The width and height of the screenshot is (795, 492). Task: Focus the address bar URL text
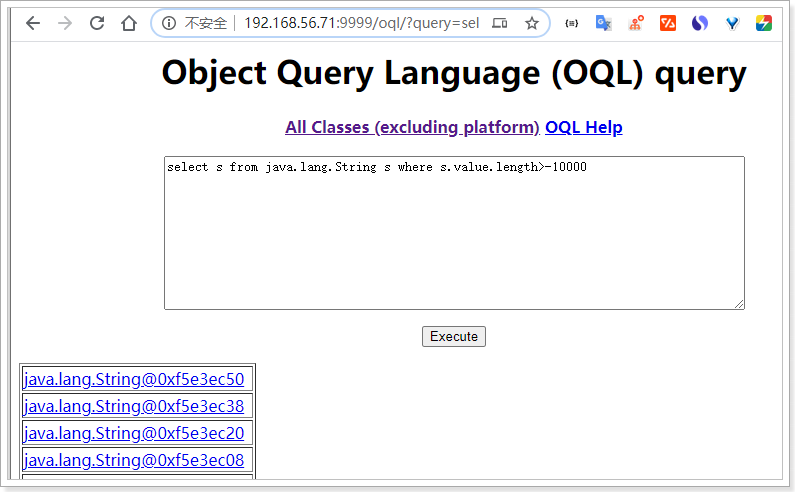[x=362, y=23]
